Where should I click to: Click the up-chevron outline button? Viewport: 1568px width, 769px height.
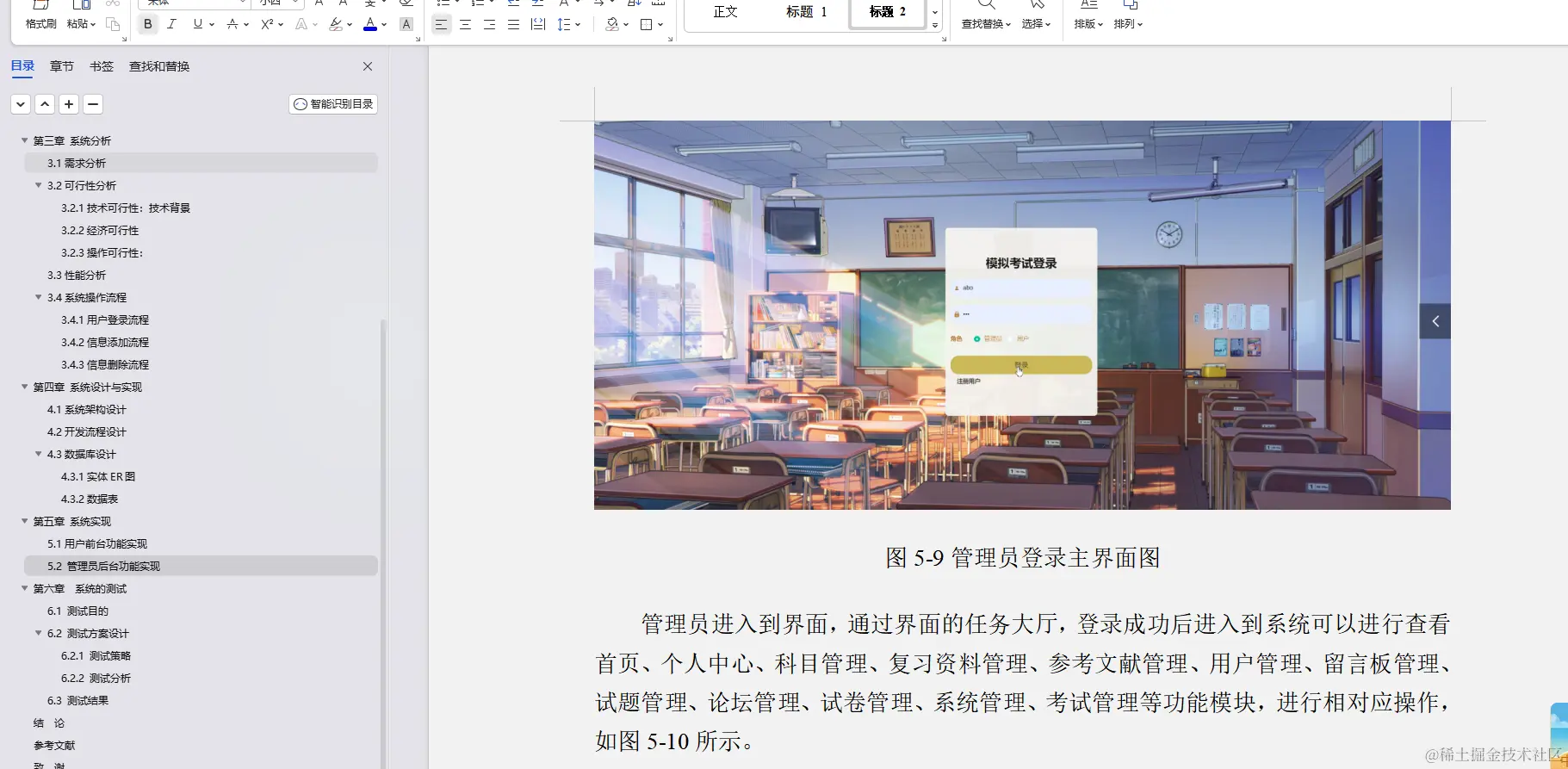tap(45, 104)
